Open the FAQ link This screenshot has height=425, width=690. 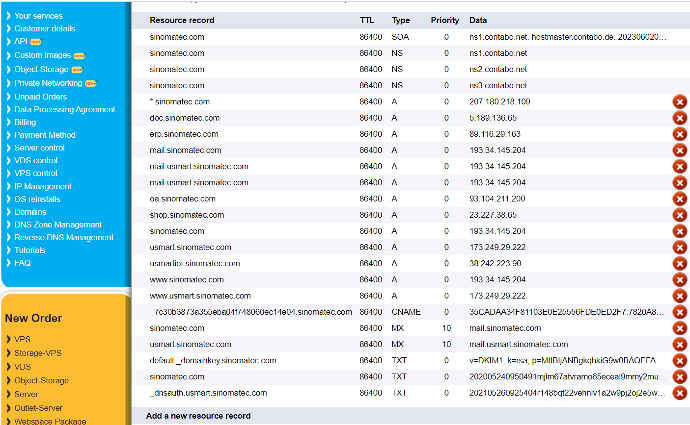[22, 263]
